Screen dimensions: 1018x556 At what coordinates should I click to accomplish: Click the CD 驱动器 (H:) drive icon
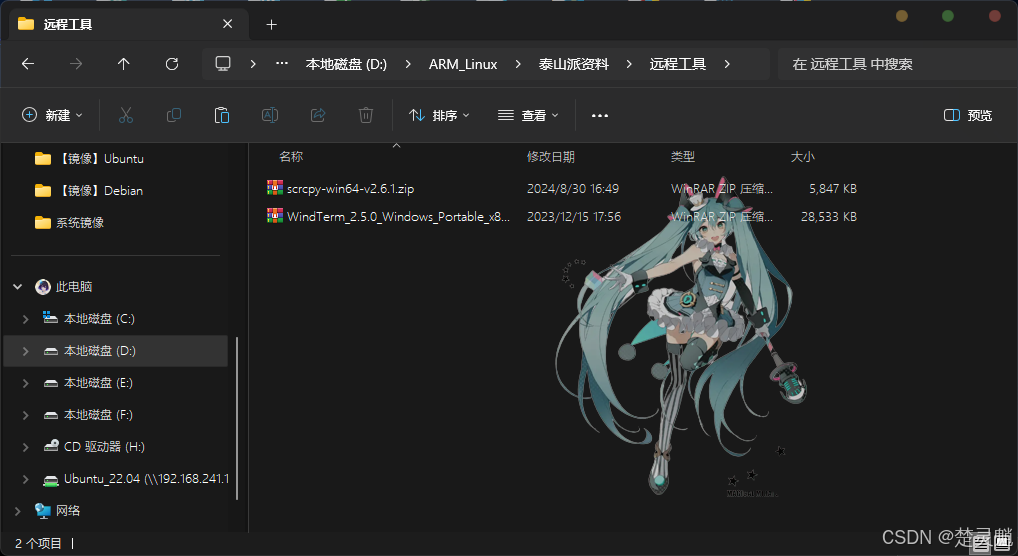click(x=51, y=446)
